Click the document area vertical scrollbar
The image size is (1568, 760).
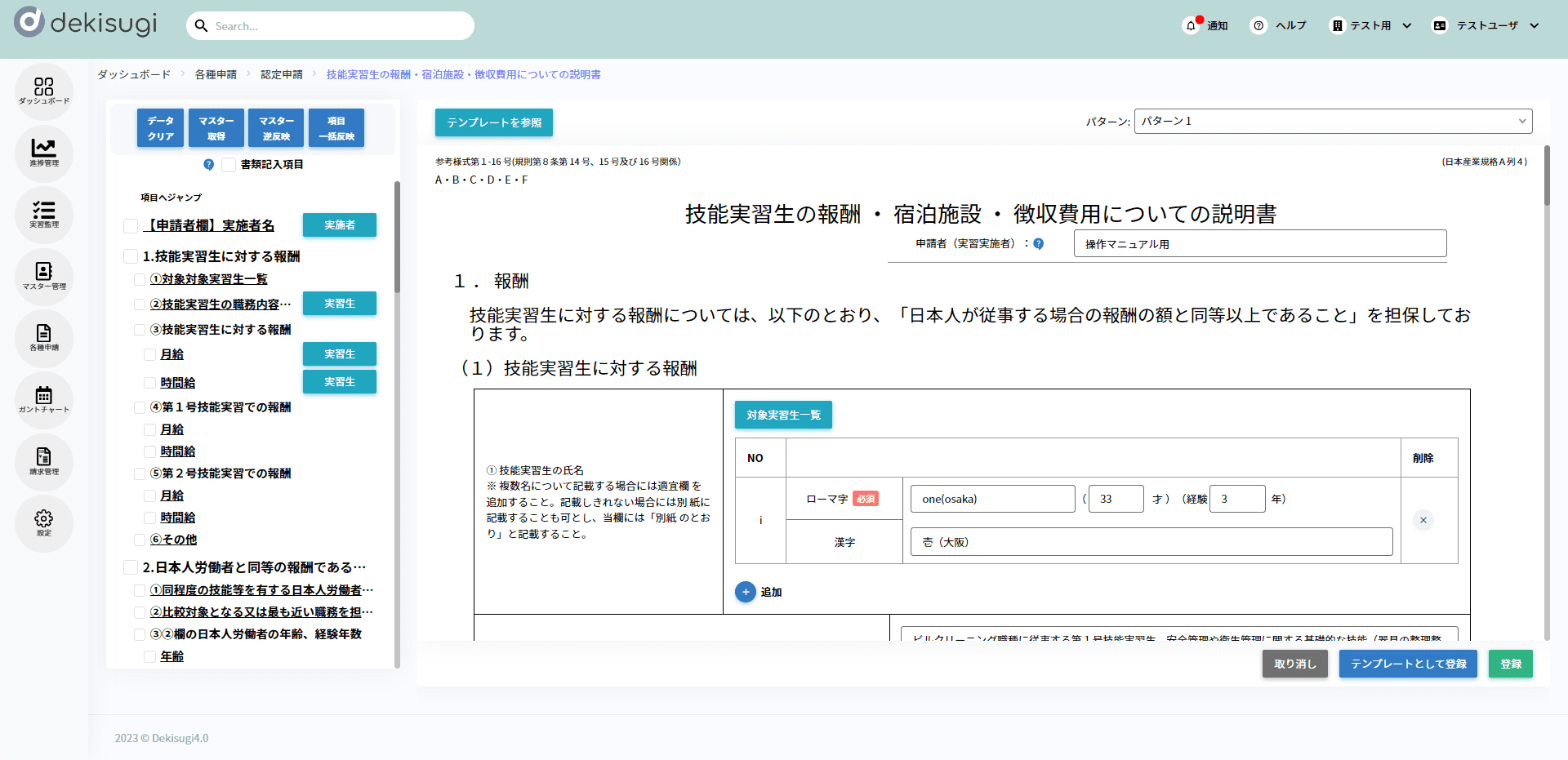coord(1546,392)
